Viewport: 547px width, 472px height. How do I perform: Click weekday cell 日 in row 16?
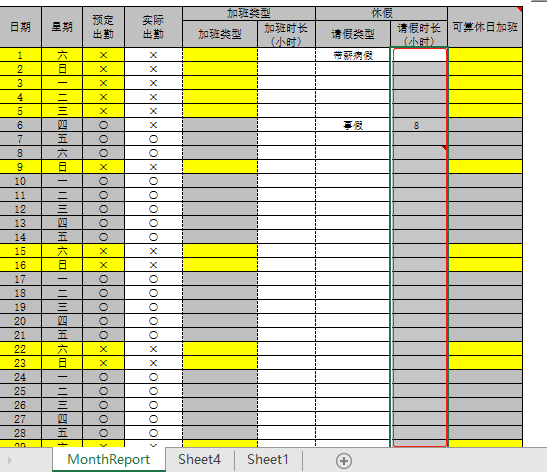(x=62, y=265)
